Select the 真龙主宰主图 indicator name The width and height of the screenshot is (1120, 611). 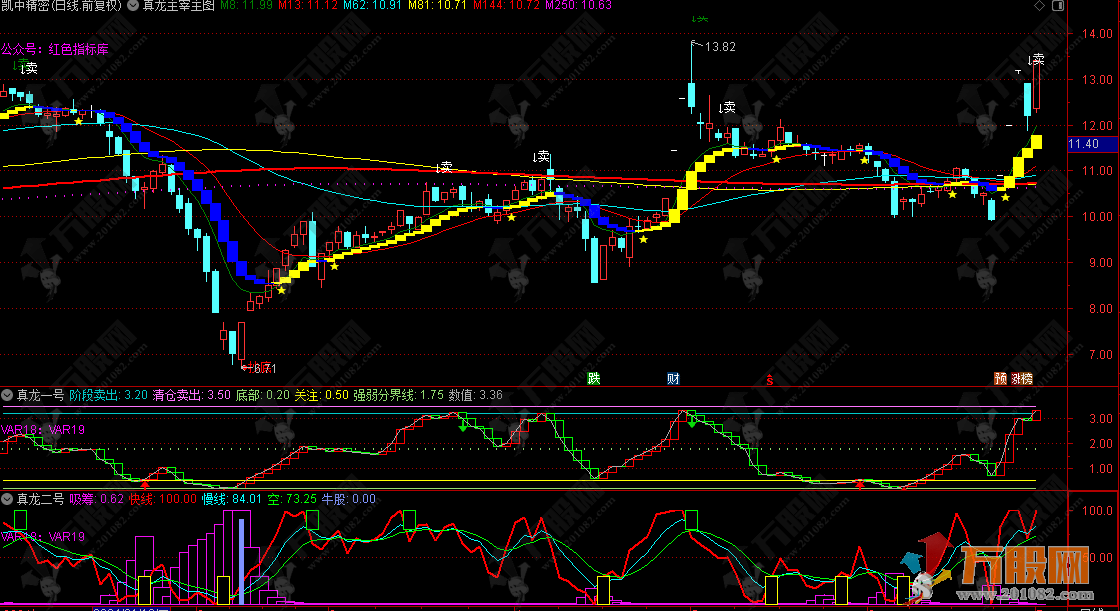178,6
